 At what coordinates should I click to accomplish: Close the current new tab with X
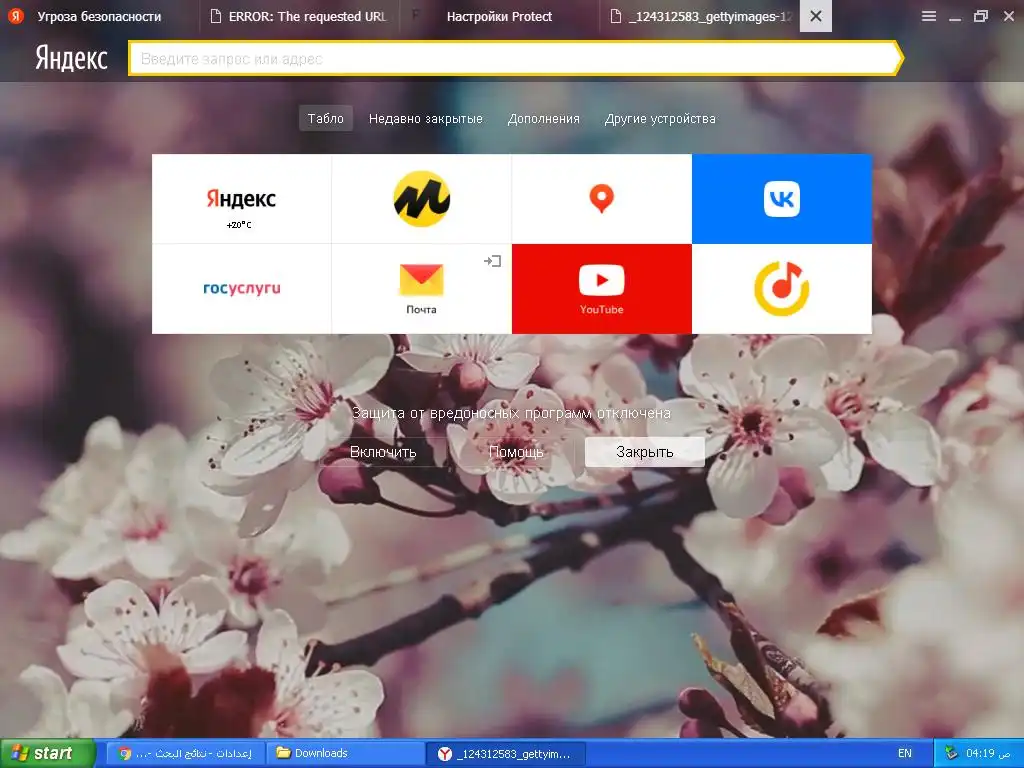click(x=816, y=16)
